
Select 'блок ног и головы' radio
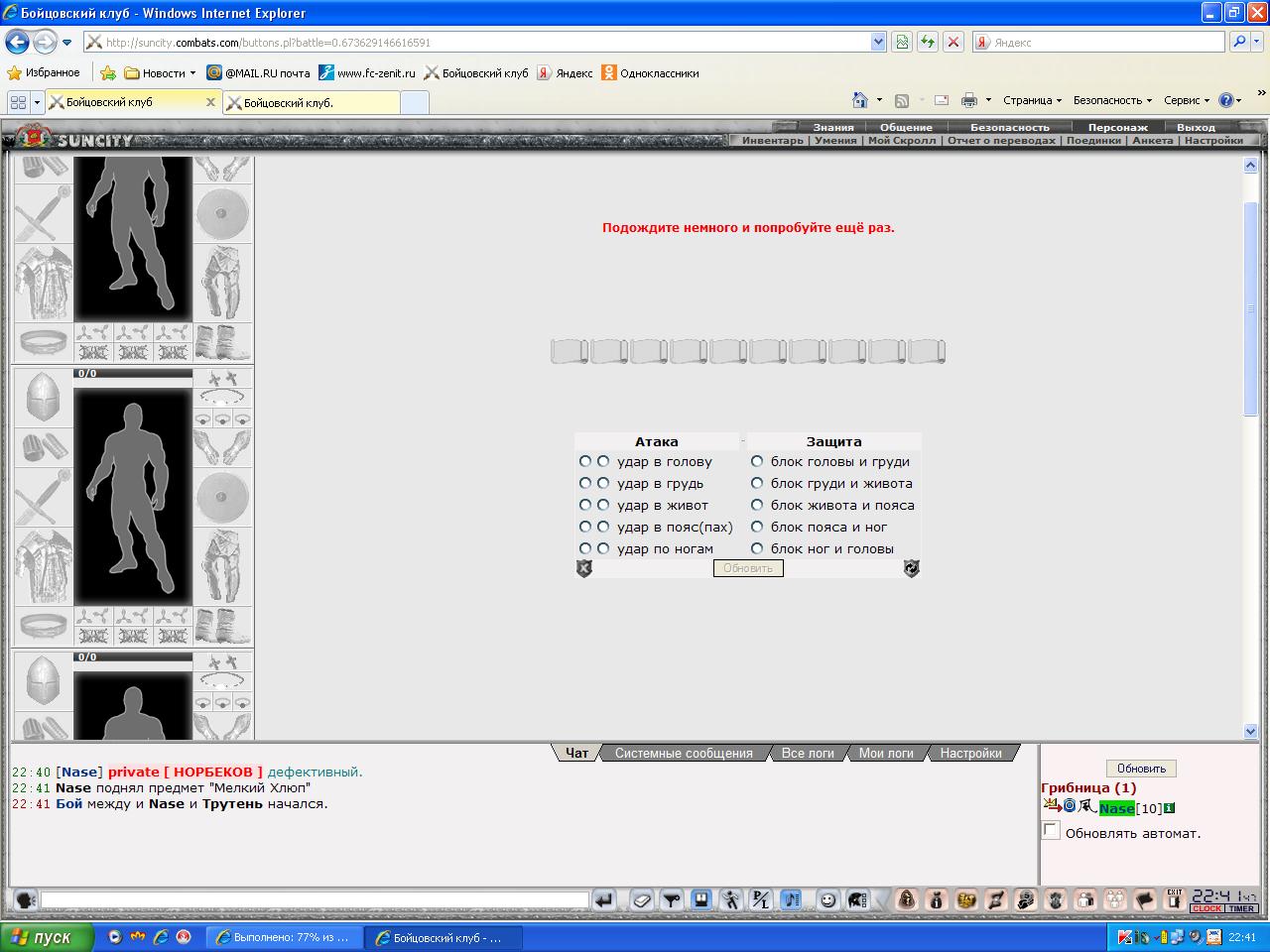[x=757, y=548]
